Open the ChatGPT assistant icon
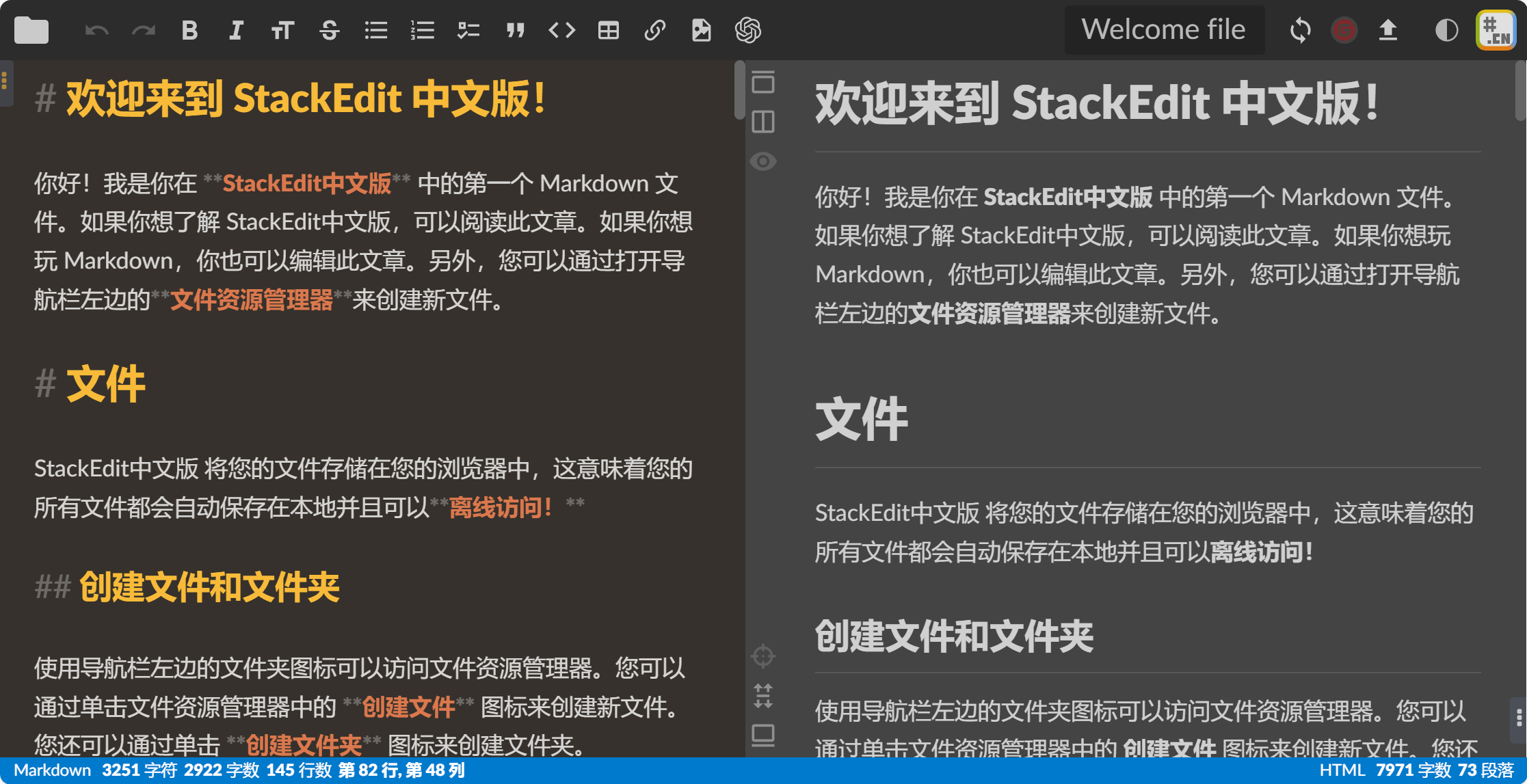The height and width of the screenshot is (784, 1527). [x=747, y=29]
